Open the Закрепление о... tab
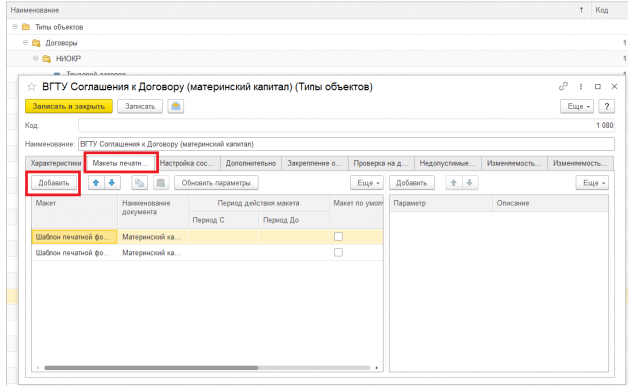The height and width of the screenshot is (387, 632). pos(315,163)
